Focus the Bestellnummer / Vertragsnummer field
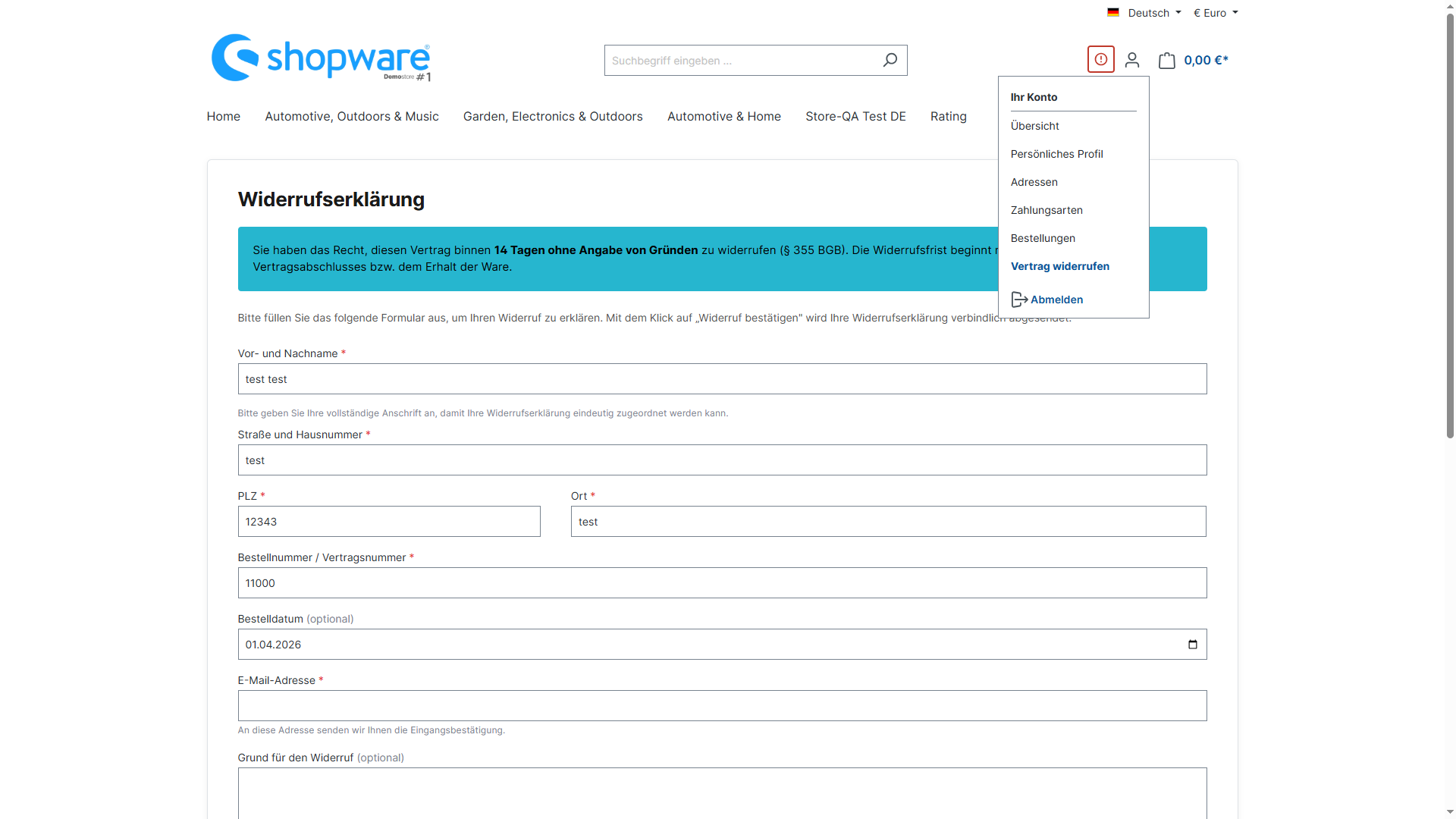The width and height of the screenshot is (1456, 819). [x=722, y=583]
